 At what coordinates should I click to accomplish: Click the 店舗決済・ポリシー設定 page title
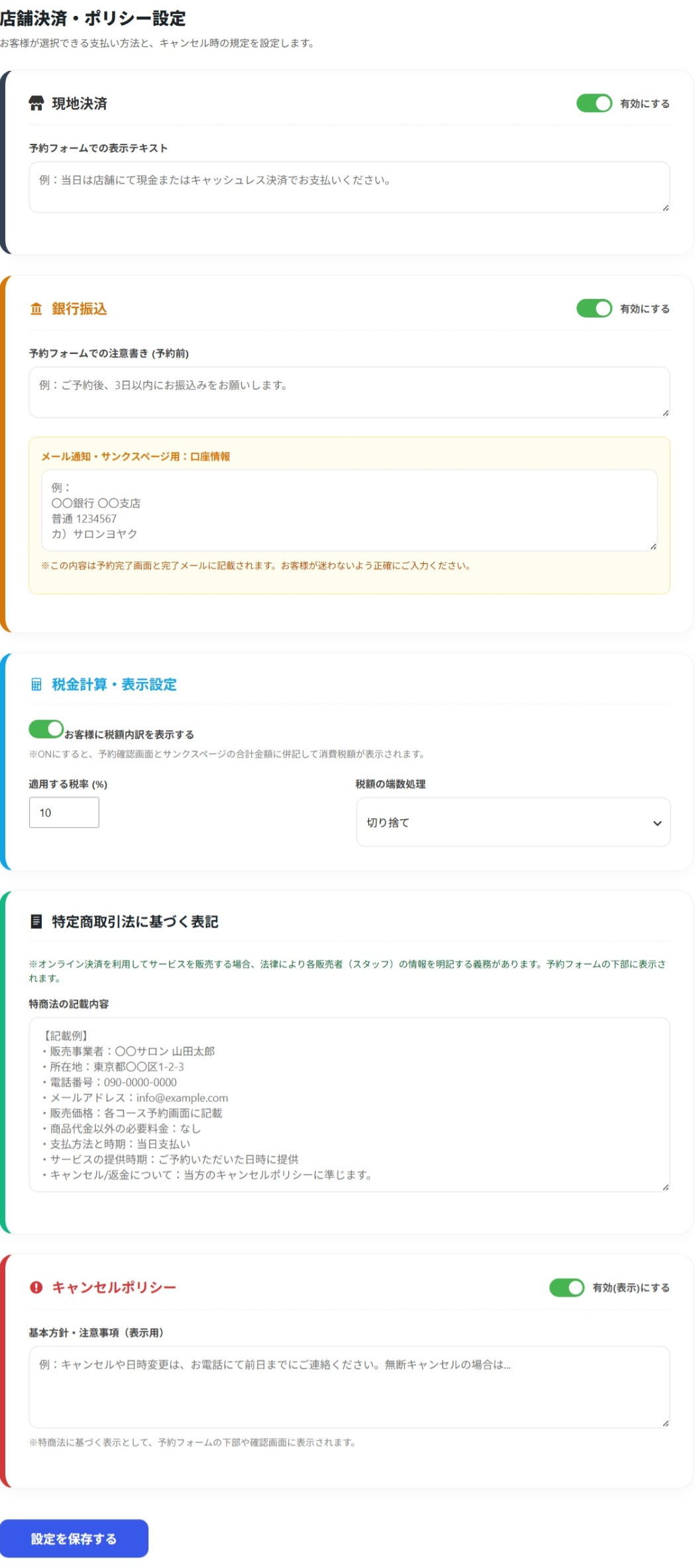pyautogui.click(x=93, y=19)
